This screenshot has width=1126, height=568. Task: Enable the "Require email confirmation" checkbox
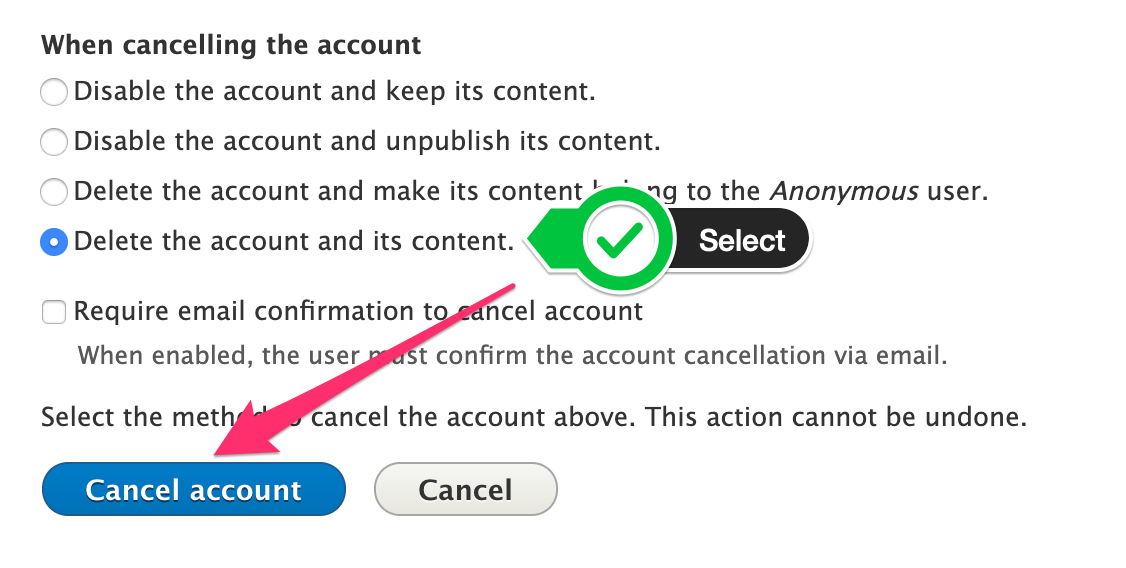pyautogui.click(x=54, y=313)
